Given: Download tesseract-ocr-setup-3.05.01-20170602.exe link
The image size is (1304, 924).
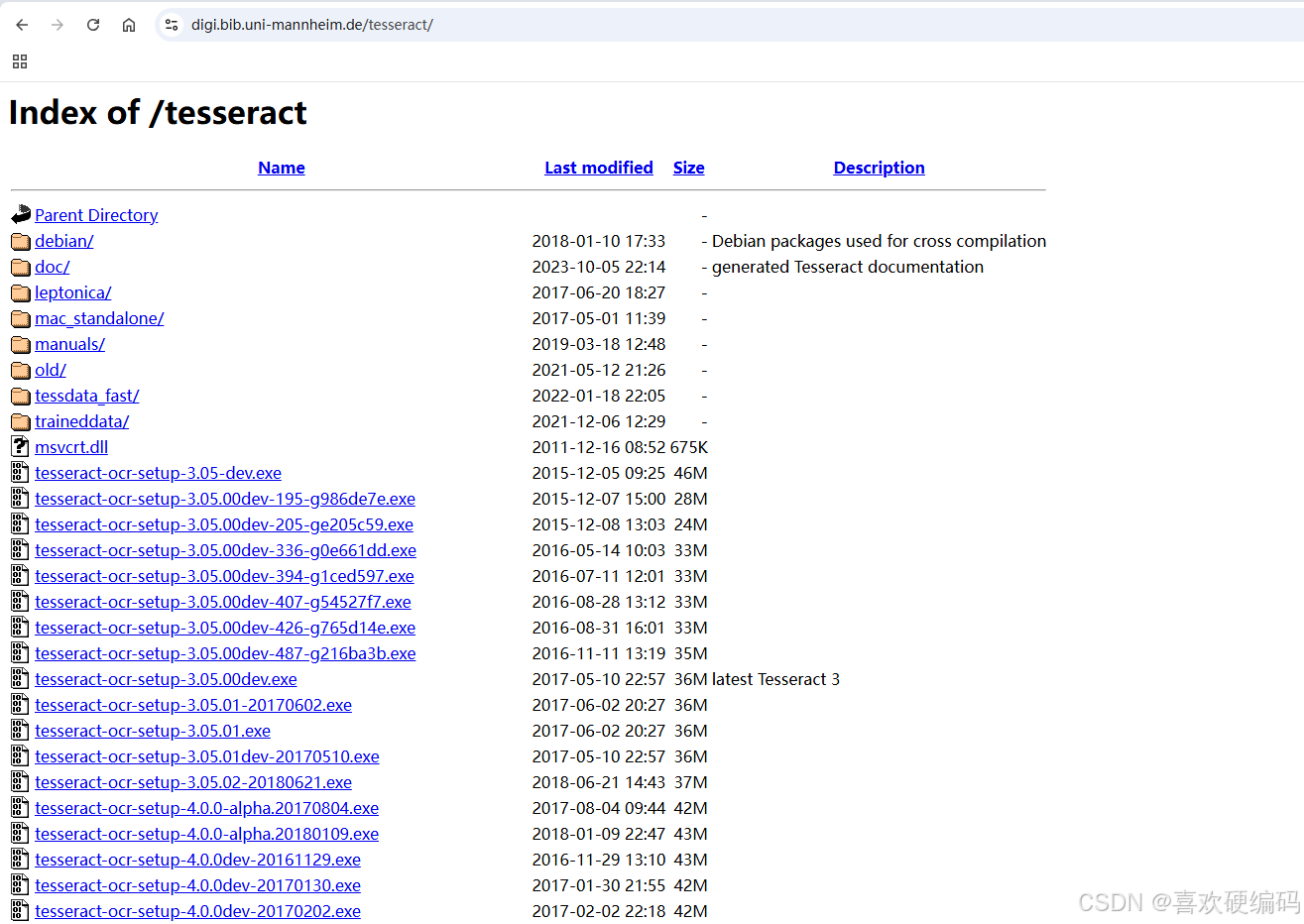Looking at the screenshot, I should [193, 705].
